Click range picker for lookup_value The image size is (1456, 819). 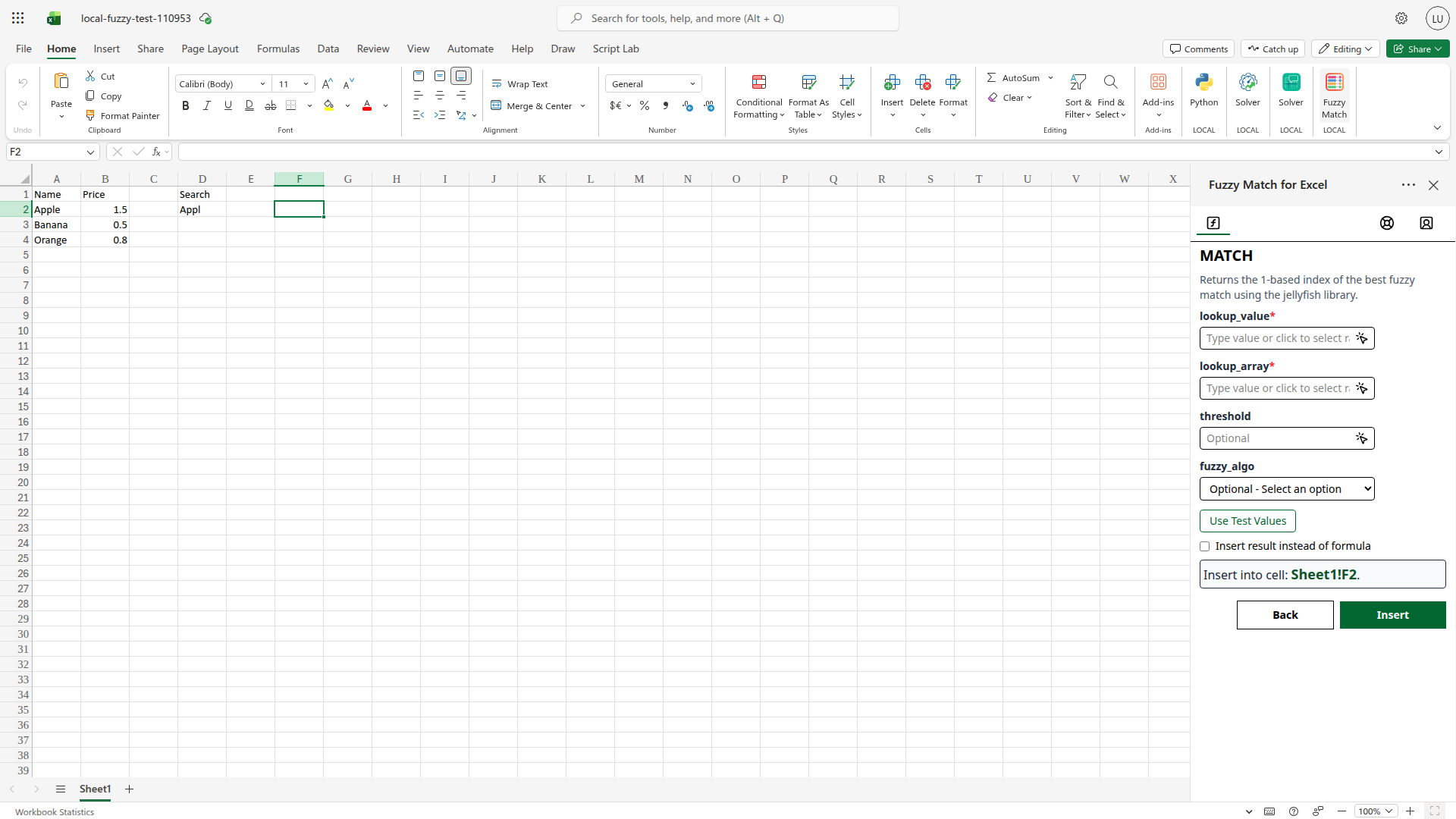(1362, 338)
